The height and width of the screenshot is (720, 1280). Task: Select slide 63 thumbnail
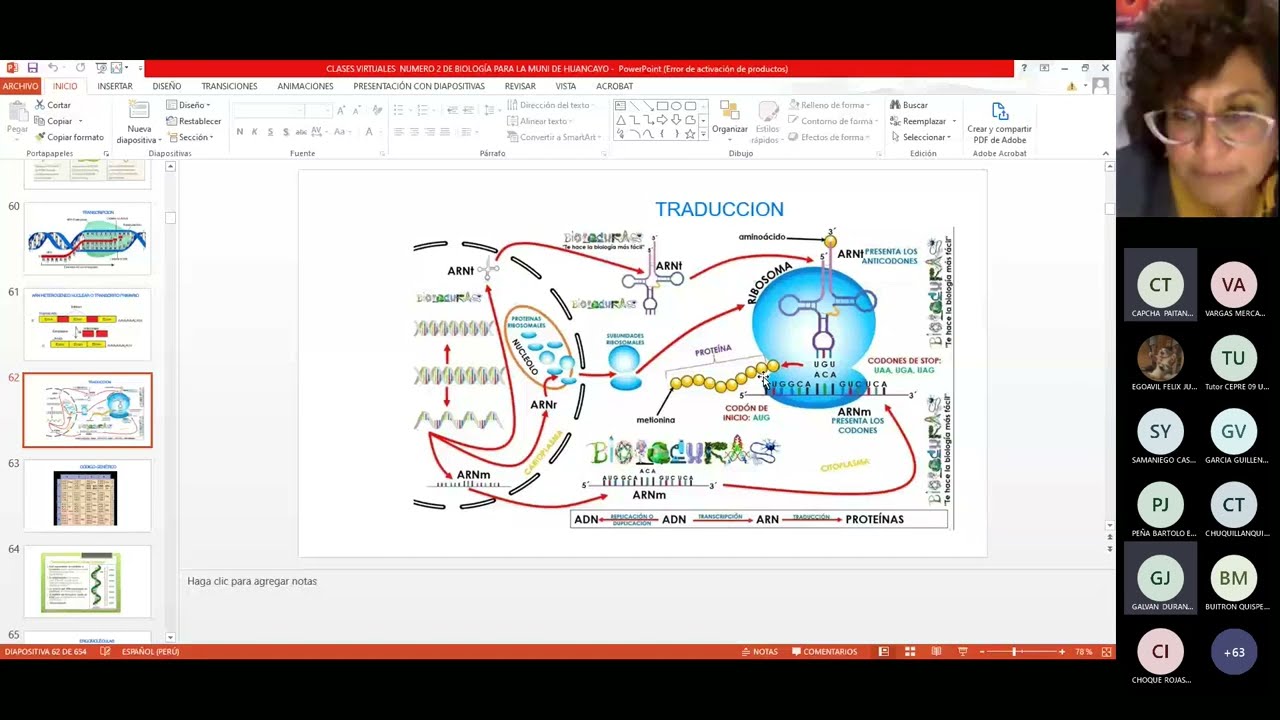87,496
